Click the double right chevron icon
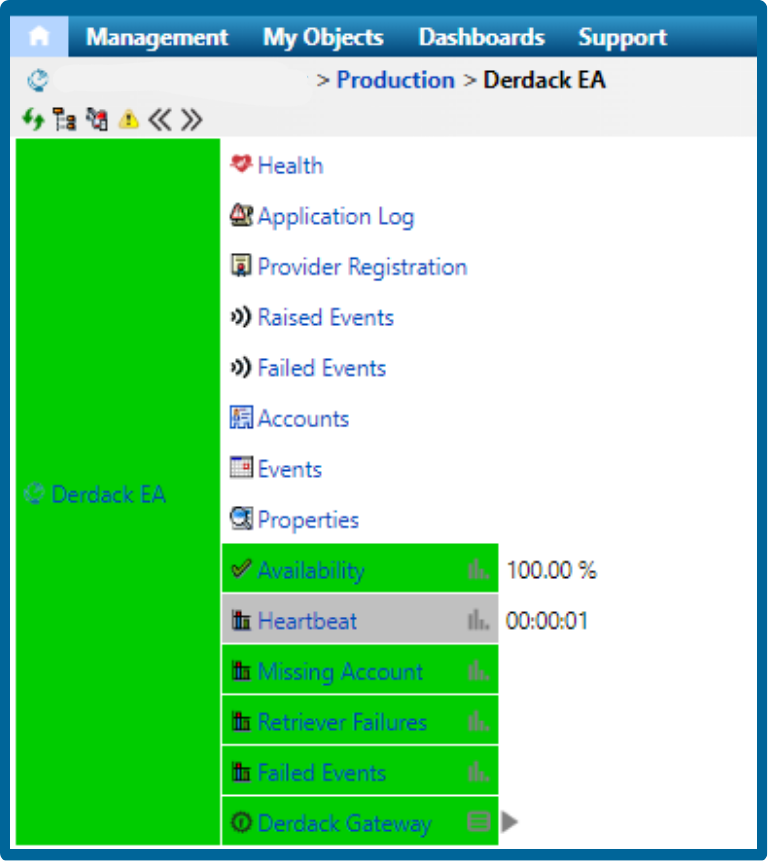Screen dimensions: 768x862 tap(191, 120)
